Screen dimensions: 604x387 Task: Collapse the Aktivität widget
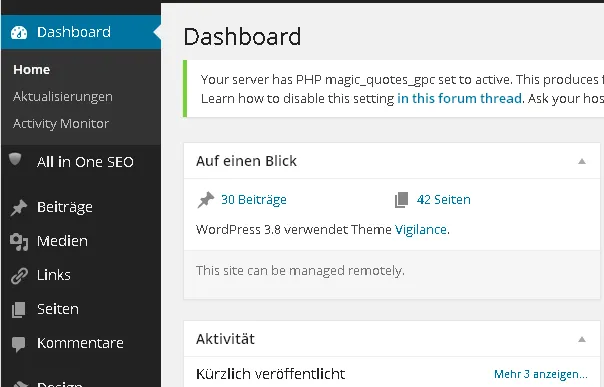[582, 339]
